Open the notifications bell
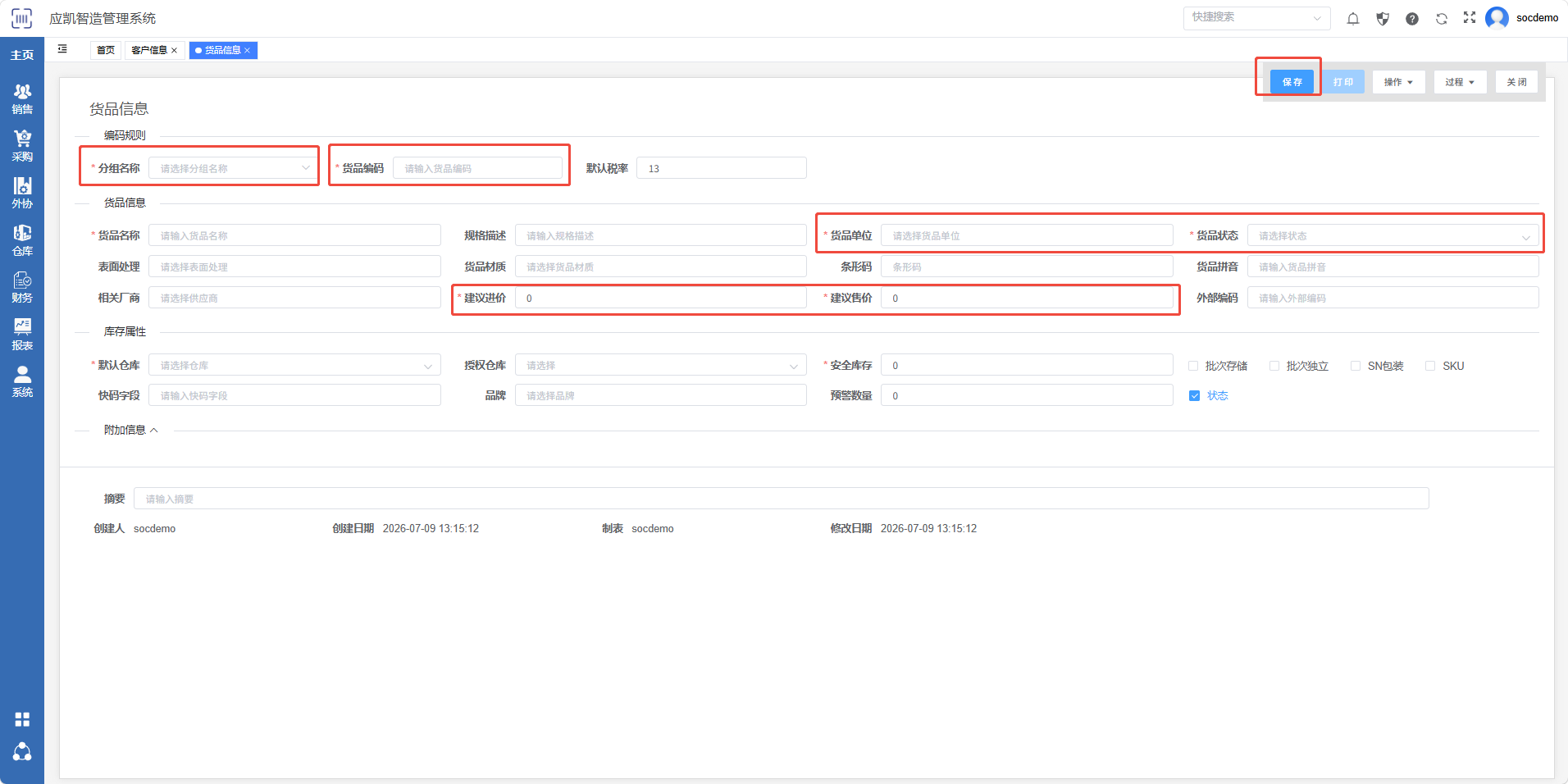This screenshot has height=784, width=1568. [1353, 18]
